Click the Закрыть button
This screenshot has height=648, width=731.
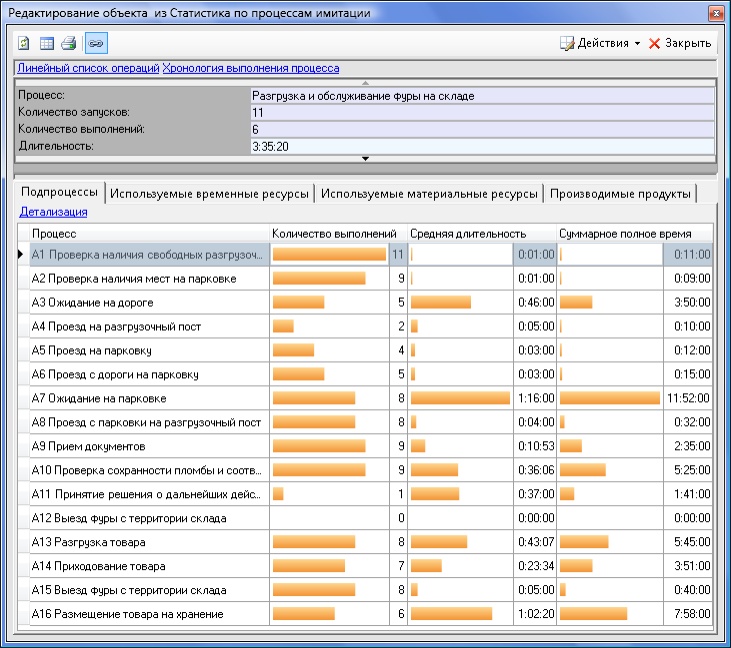[680, 44]
